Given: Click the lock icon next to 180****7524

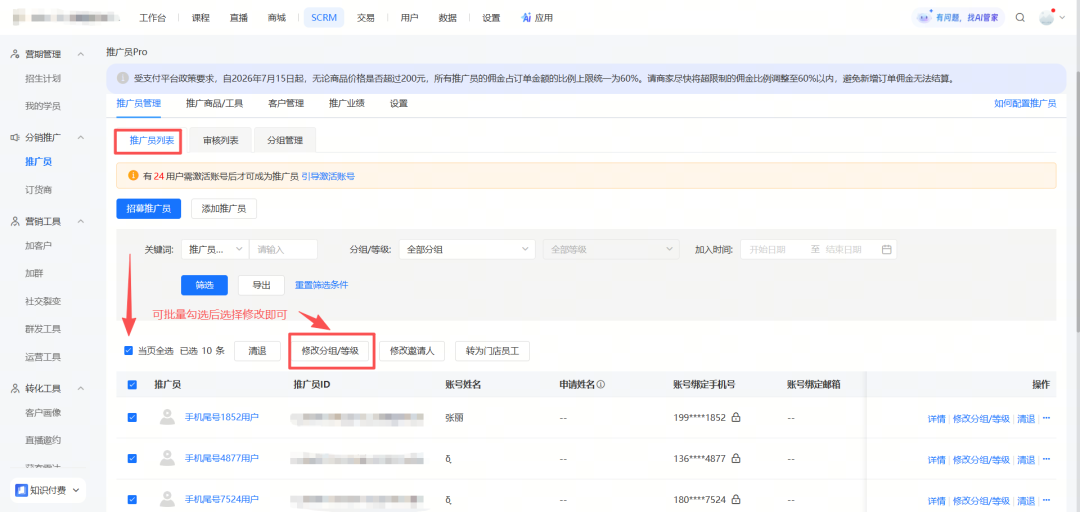Looking at the screenshot, I should click(x=736, y=500).
